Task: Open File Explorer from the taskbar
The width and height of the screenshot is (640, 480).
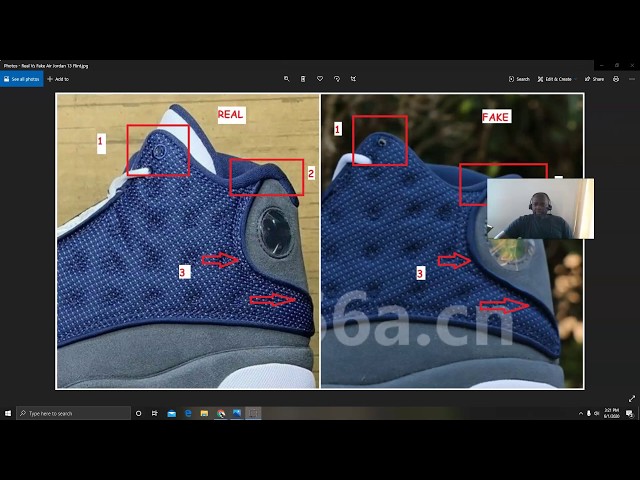Action: 204,413
